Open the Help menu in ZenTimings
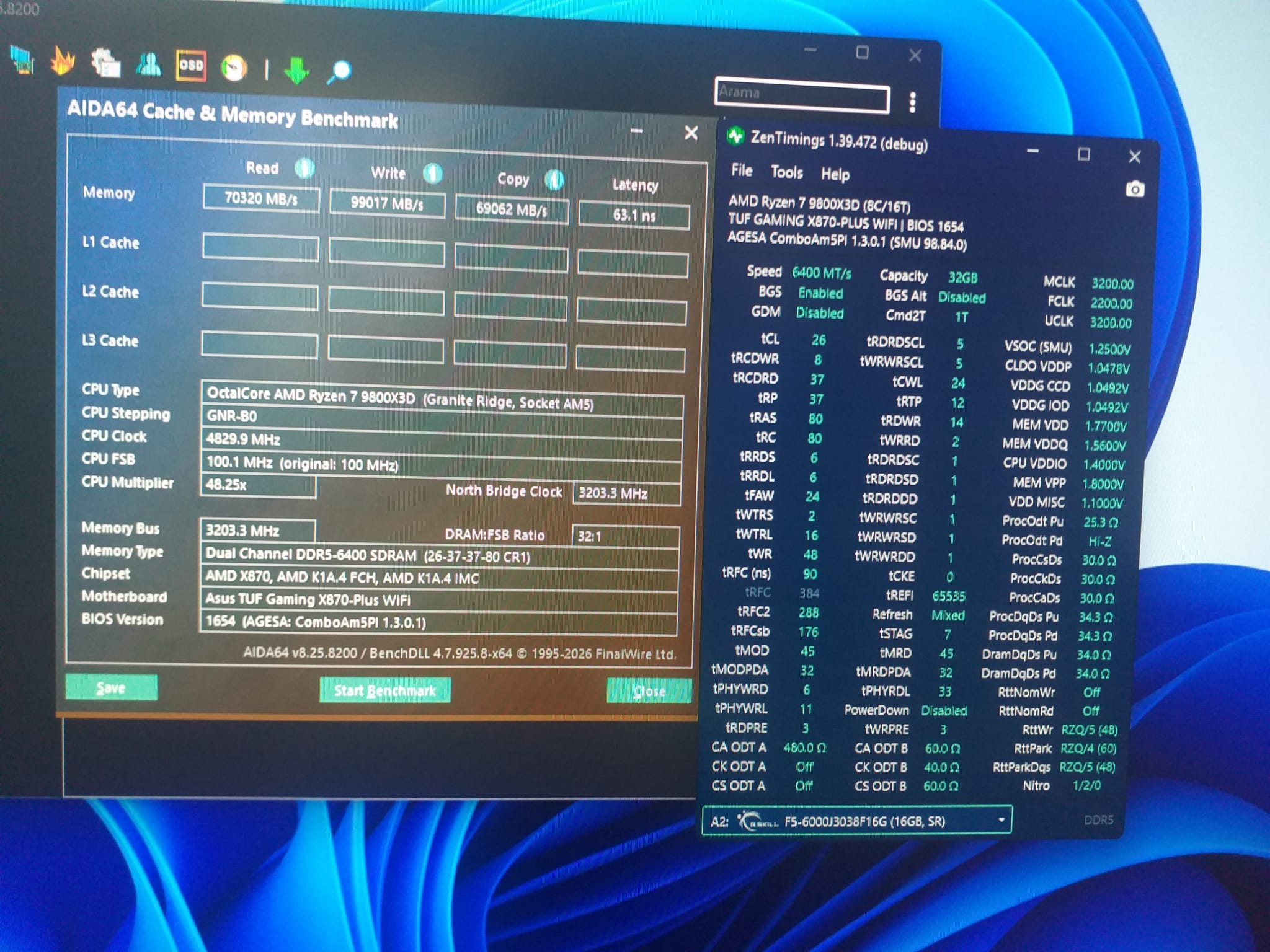 (835, 175)
